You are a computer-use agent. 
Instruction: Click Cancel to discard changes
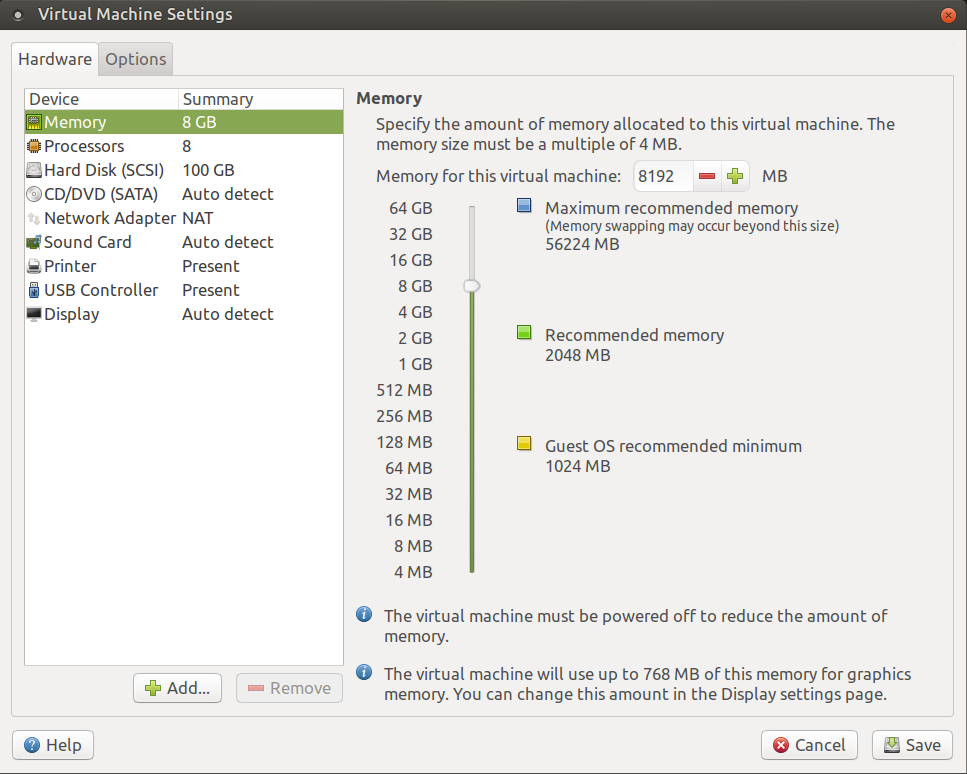point(809,745)
